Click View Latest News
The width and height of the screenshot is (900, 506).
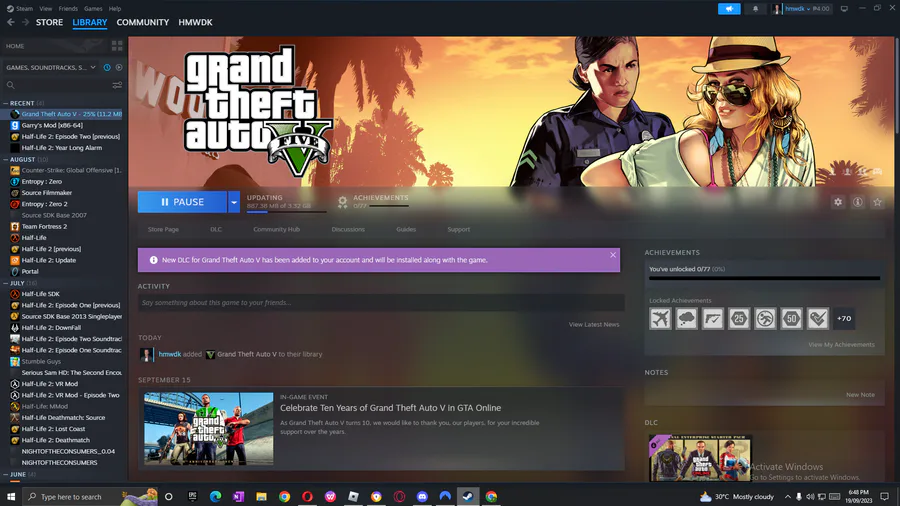click(x=593, y=325)
